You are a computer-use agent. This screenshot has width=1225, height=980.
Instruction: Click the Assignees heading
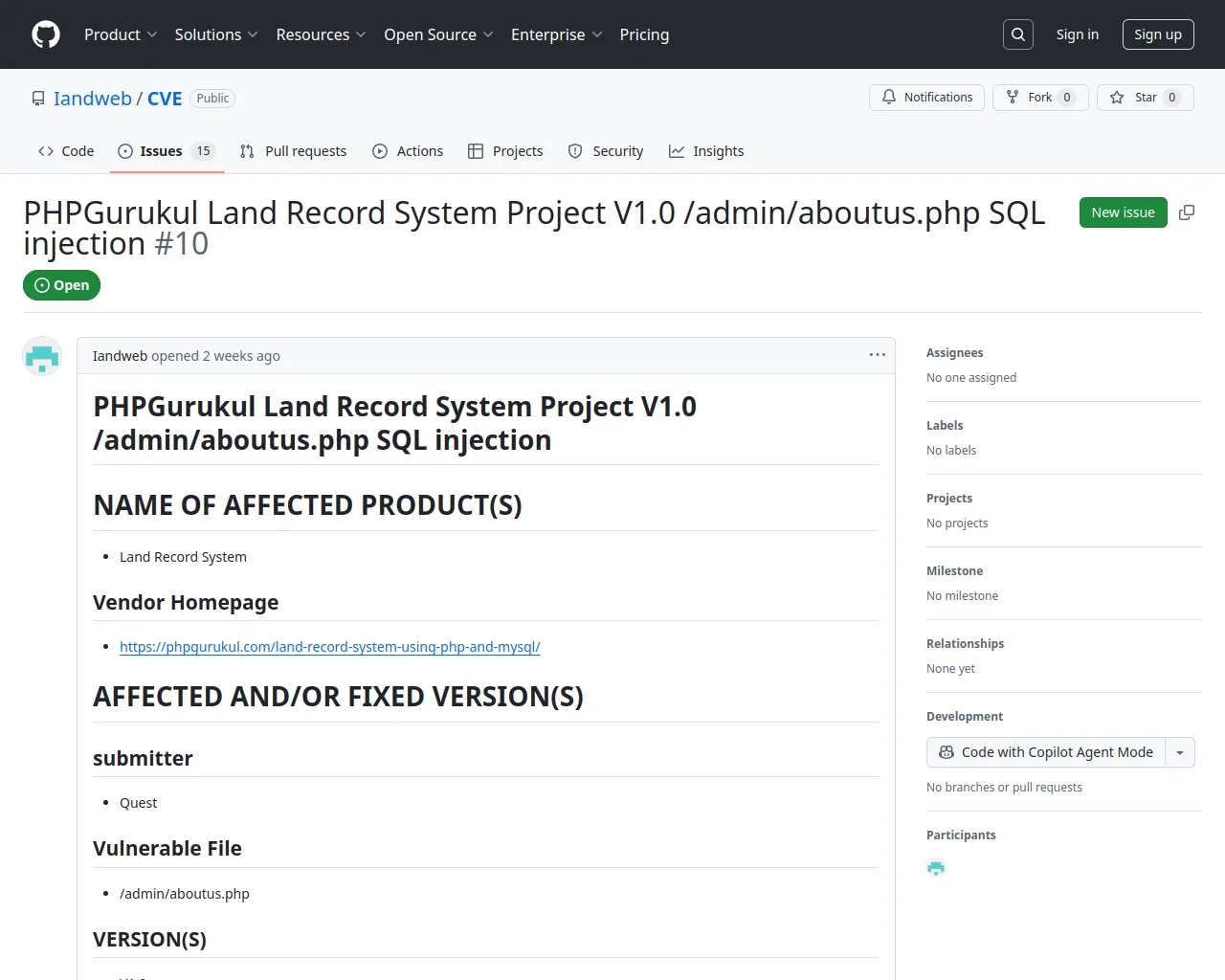click(955, 353)
